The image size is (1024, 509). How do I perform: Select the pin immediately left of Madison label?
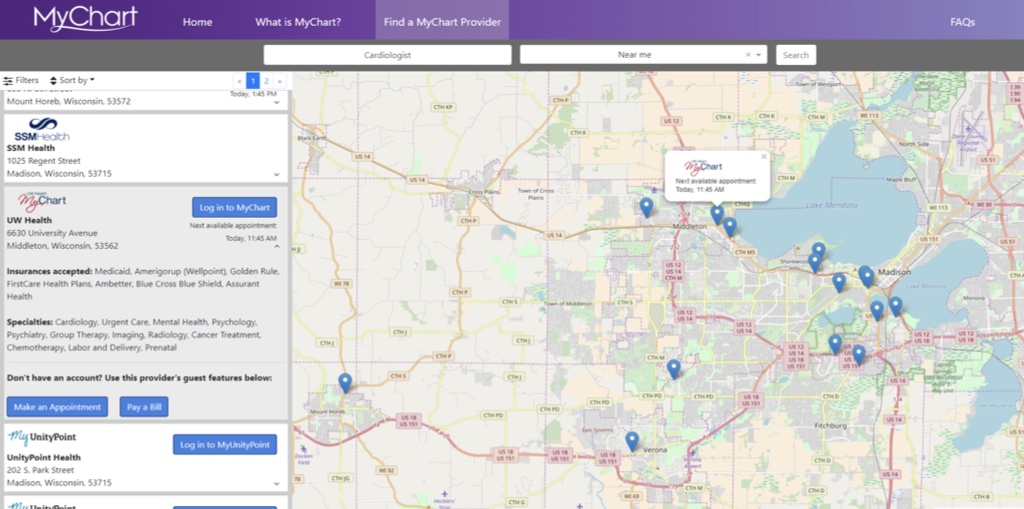(x=867, y=276)
